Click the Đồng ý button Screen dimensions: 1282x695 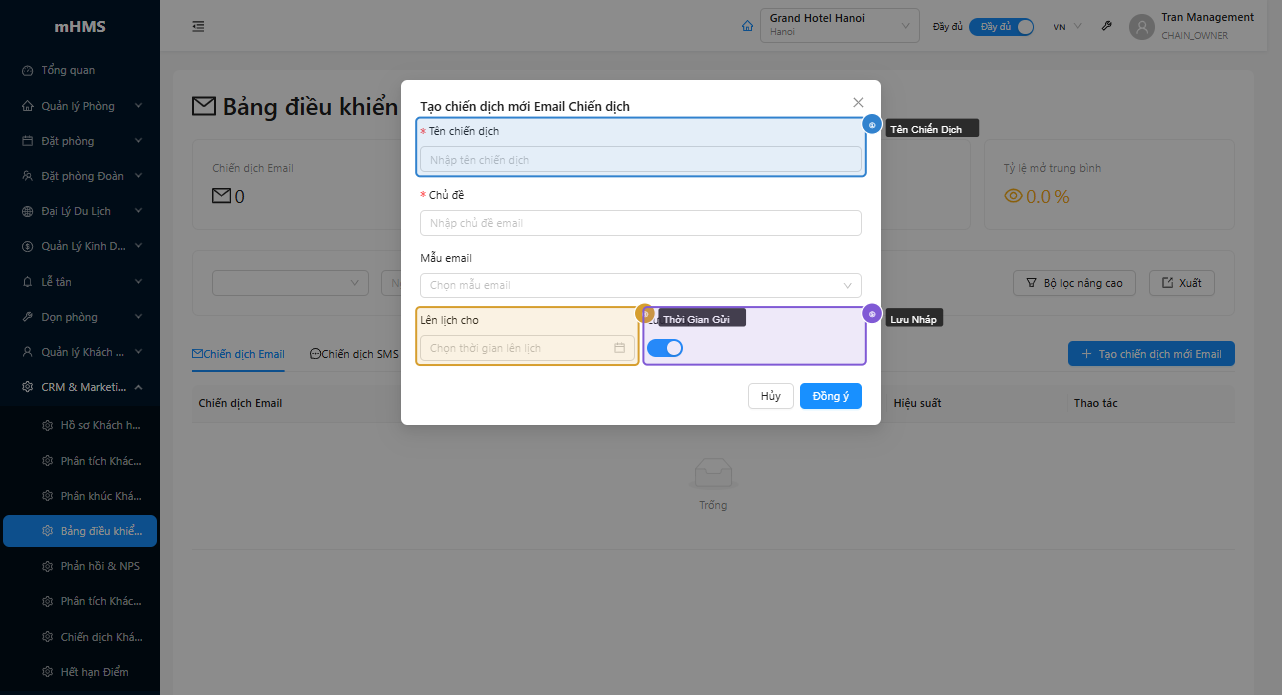point(830,395)
